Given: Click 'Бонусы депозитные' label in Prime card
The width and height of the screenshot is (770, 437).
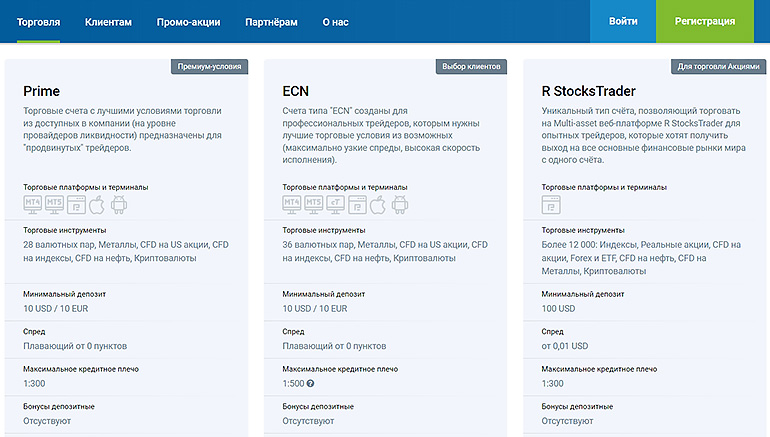Looking at the screenshot, I should [59, 406].
